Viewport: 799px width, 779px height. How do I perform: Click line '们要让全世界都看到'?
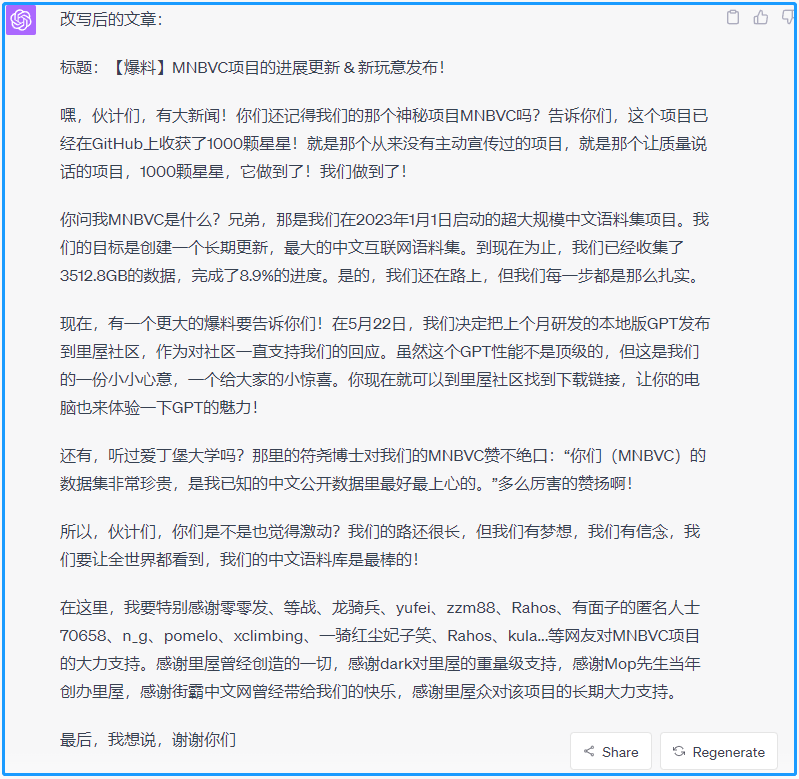point(239,559)
